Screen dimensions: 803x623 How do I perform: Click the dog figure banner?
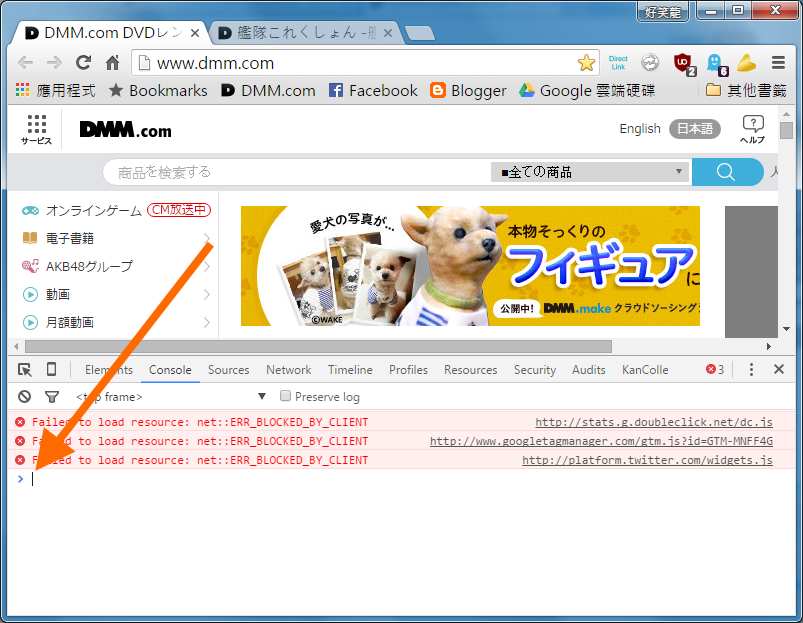[x=470, y=266]
